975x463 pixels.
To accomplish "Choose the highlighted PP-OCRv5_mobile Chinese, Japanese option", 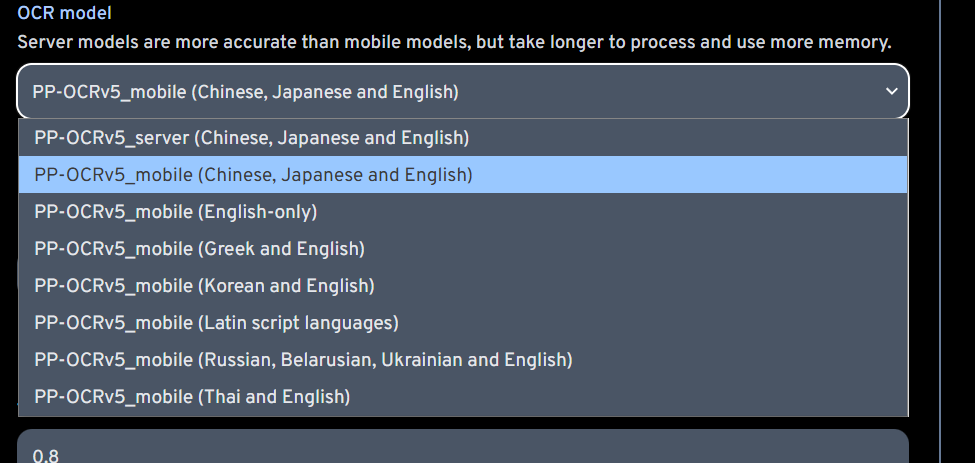I will 253,174.
